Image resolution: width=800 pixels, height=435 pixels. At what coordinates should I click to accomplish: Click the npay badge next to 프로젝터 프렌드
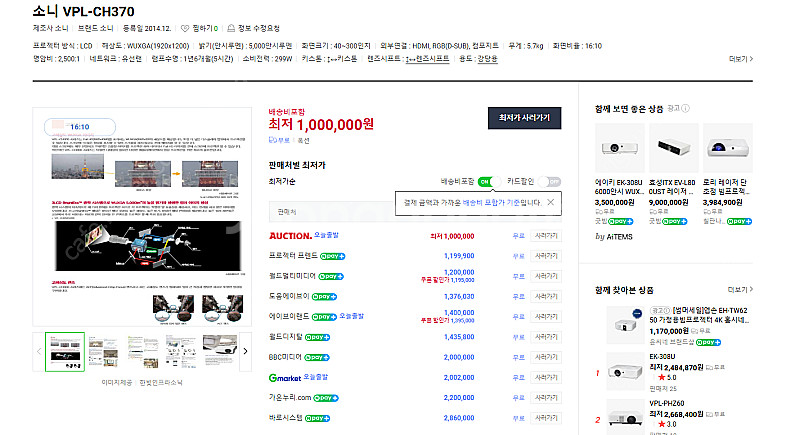tap(333, 256)
